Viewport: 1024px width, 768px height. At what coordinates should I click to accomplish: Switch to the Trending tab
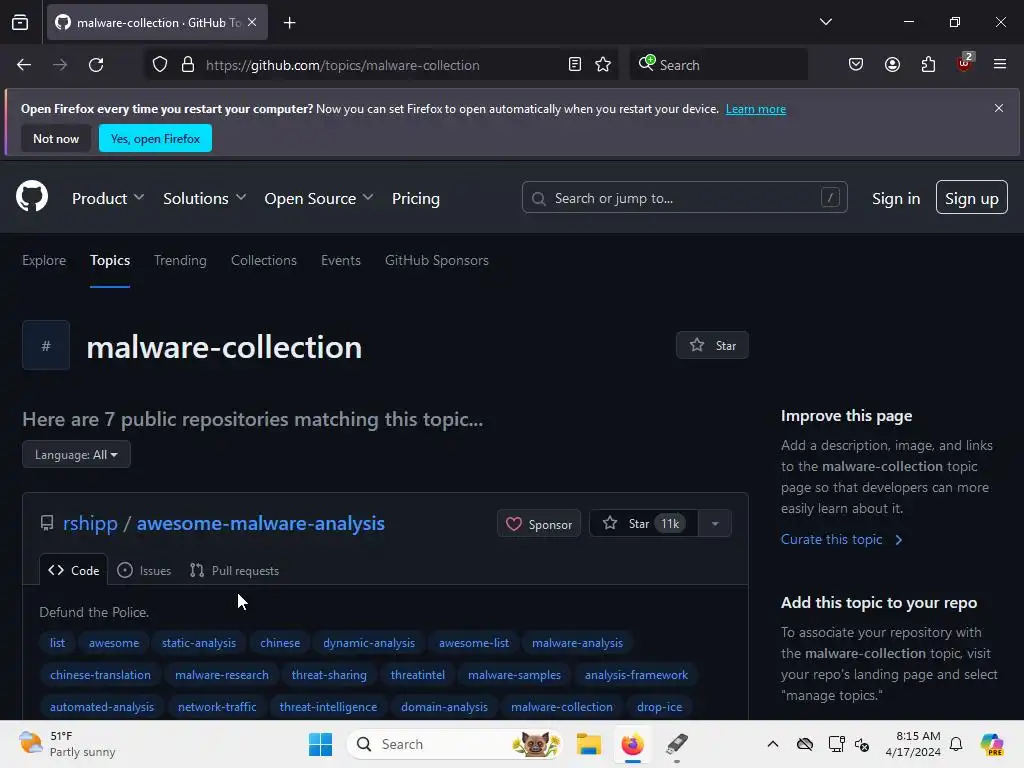point(180,260)
